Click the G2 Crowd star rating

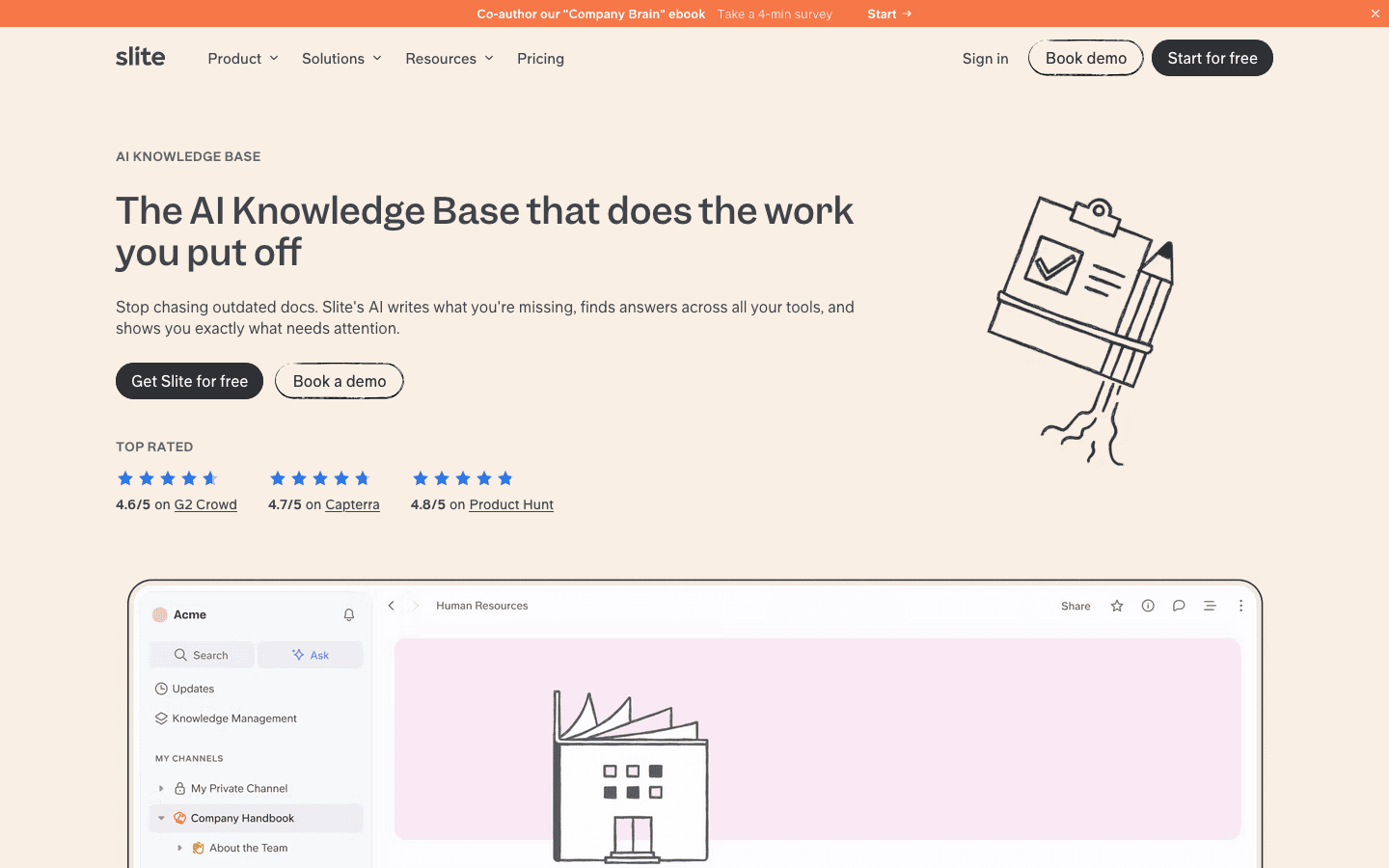point(168,478)
